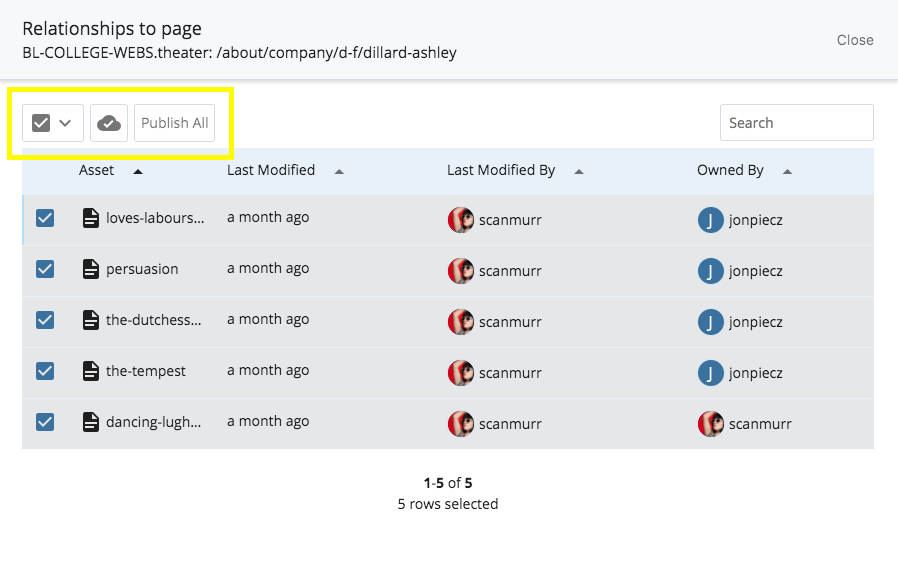
Task: Sort by Asset column header
Action: 97,170
